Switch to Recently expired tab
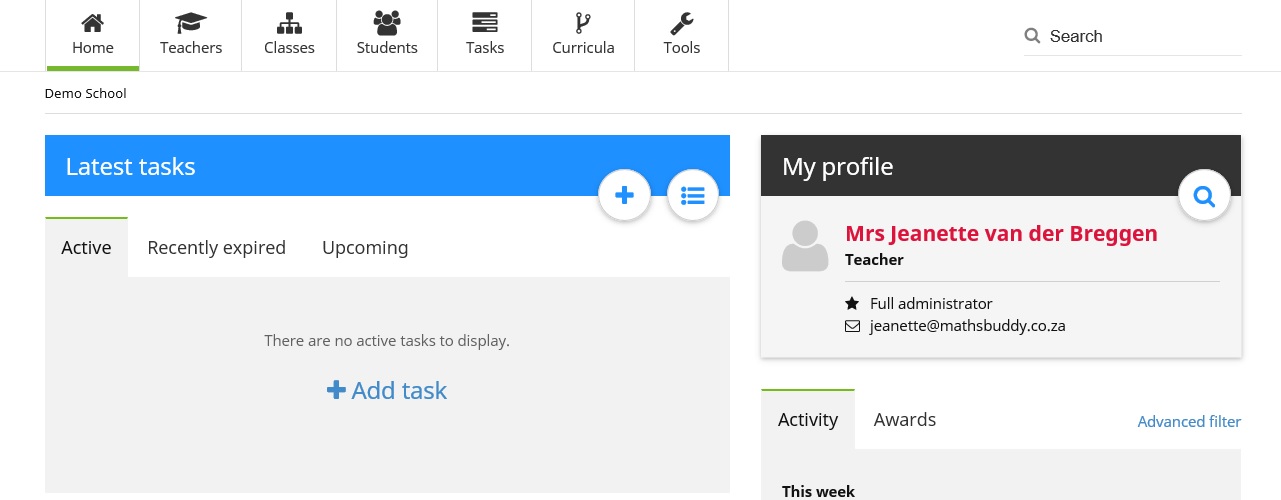Image resolution: width=1281 pixels, height=500 pixels. pyautogui.click(x=217, y=247)
